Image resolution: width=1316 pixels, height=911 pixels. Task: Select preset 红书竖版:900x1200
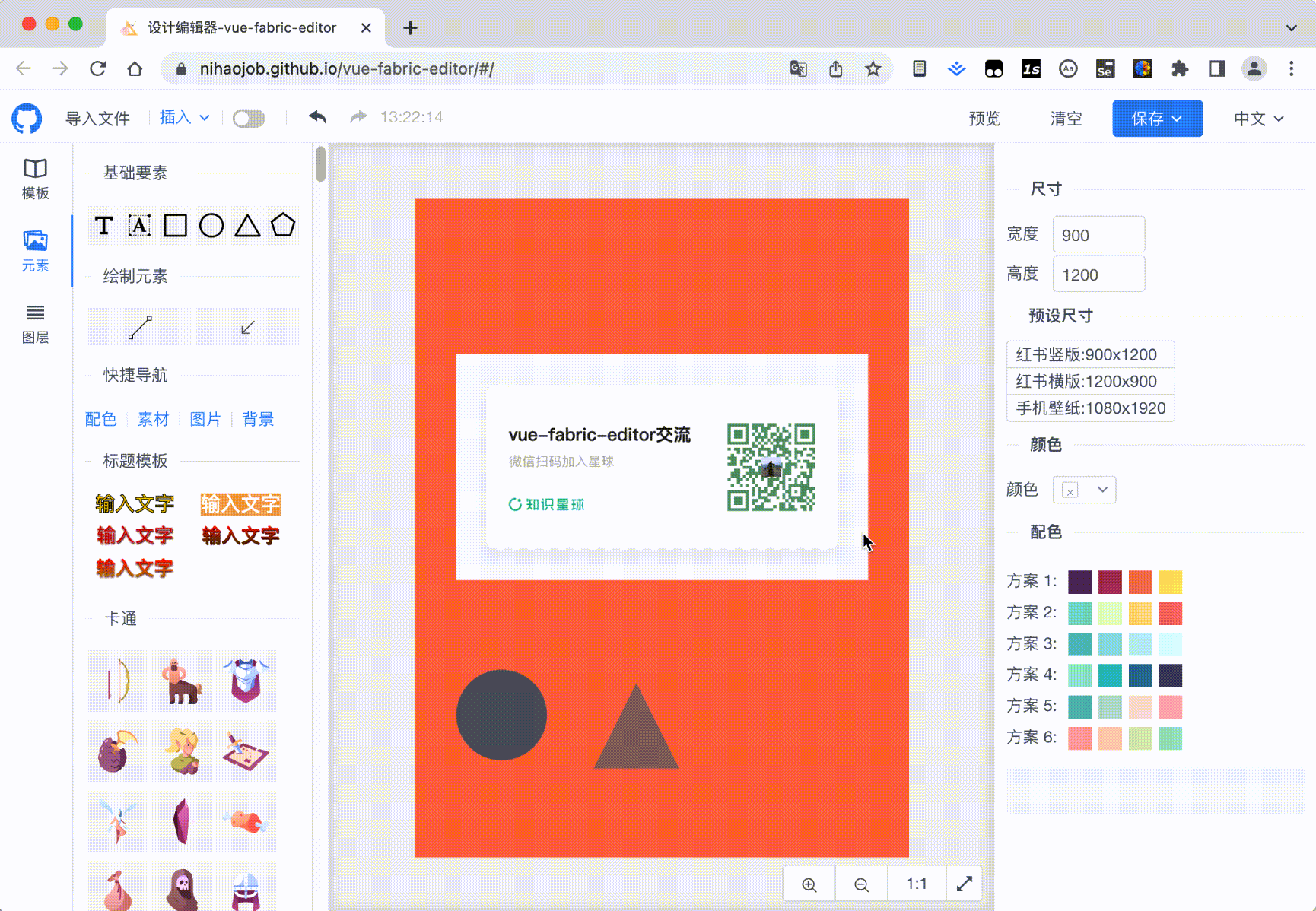coord(1090,354)
